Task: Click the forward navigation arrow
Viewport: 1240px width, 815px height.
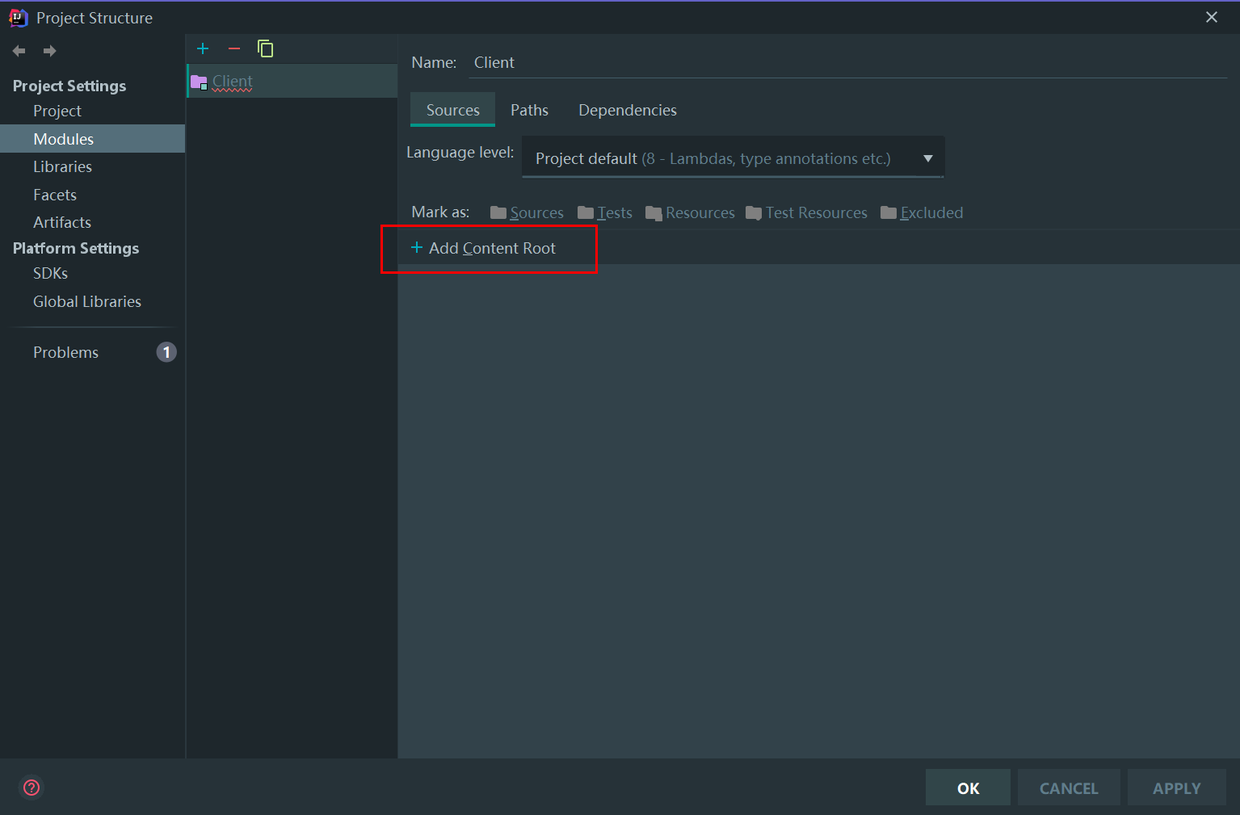Action: pos(49,51)
